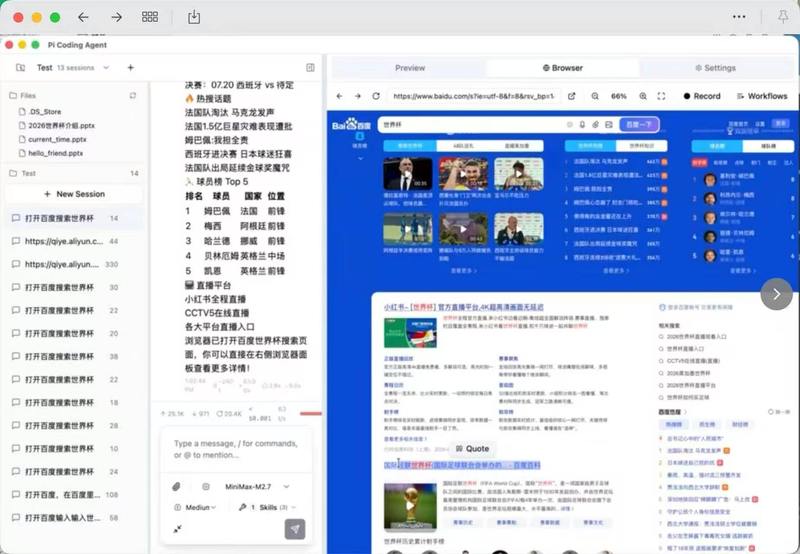Open the Test sessions dropdown chevron
This screenshot has width=800, height=554.
point(106,67)
